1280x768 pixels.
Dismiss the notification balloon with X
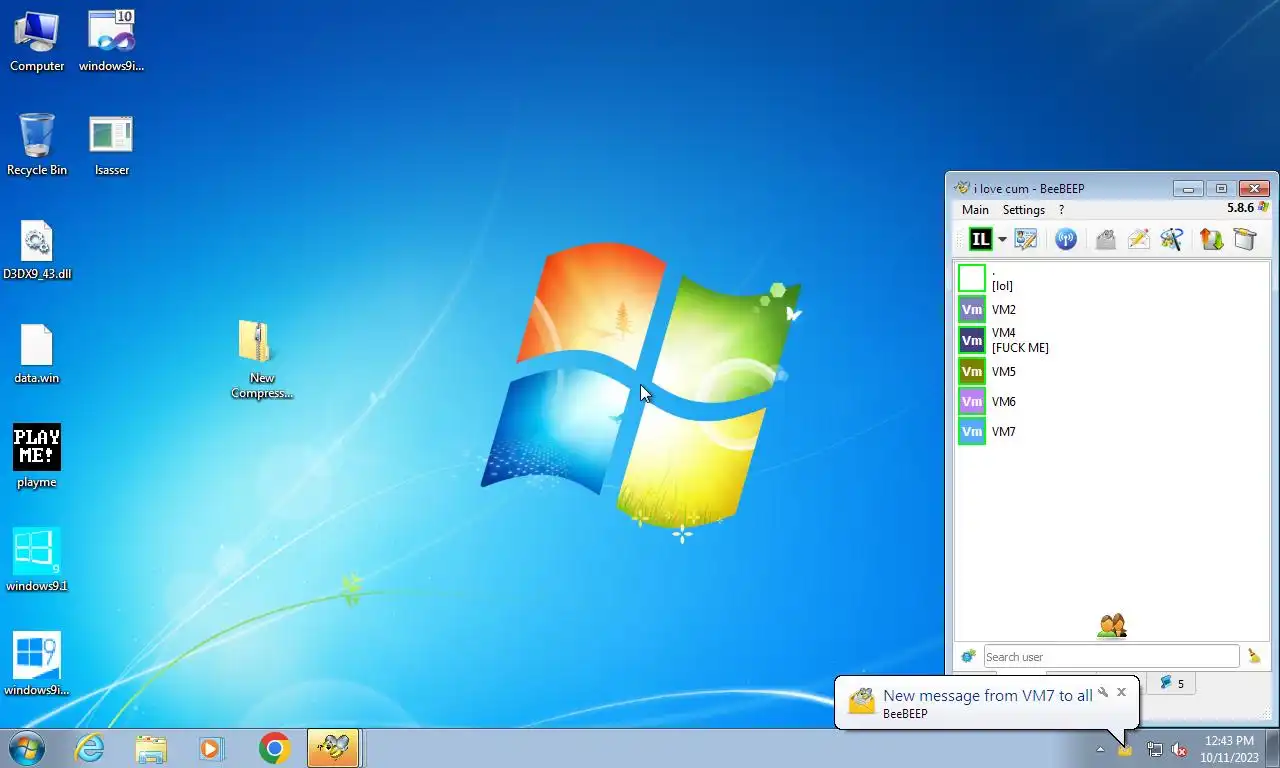pyautogui.click(x=1121, y=692)
